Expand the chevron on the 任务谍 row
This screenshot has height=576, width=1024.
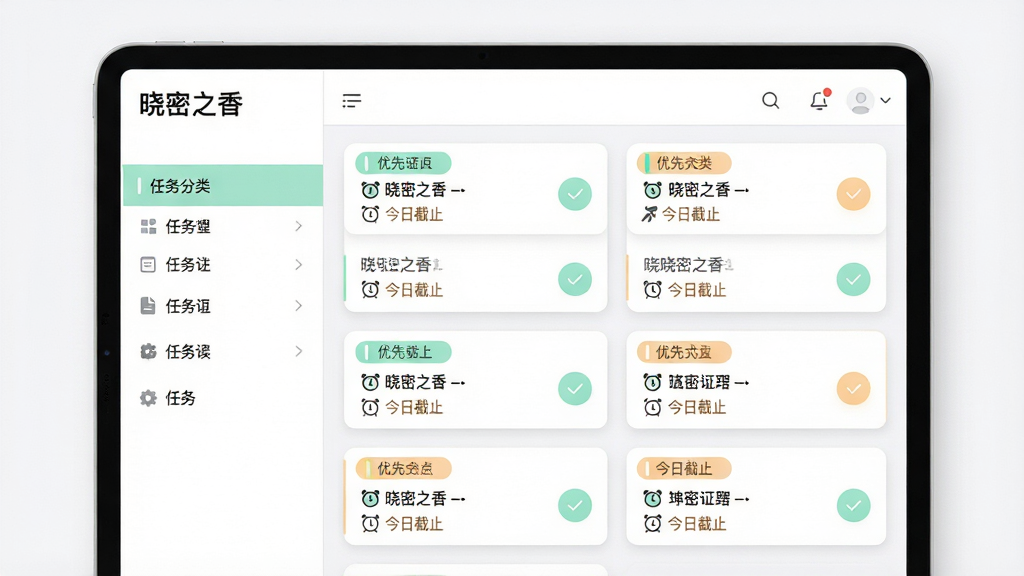[298, 351]
